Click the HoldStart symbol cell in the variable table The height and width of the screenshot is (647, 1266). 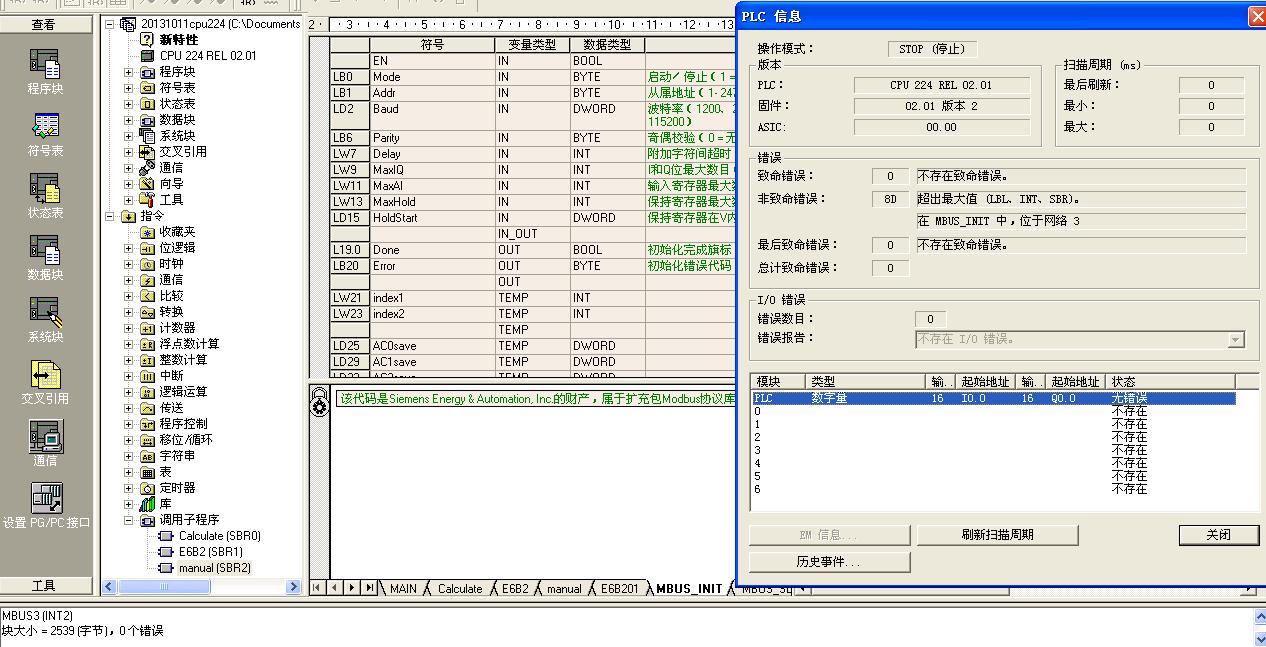click(x=432, y=218)
